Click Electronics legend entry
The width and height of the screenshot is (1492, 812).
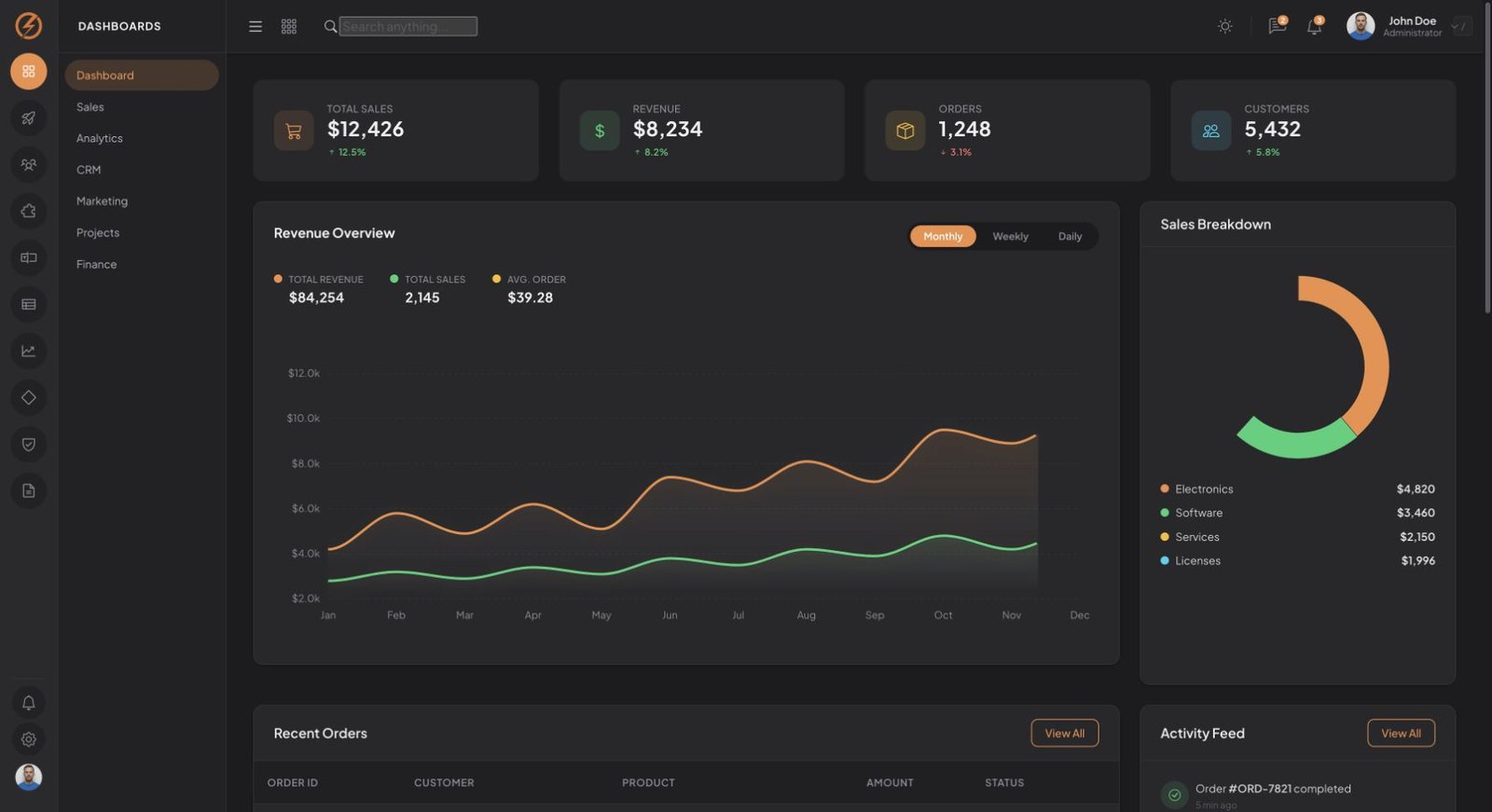(x=1297, y=489)
